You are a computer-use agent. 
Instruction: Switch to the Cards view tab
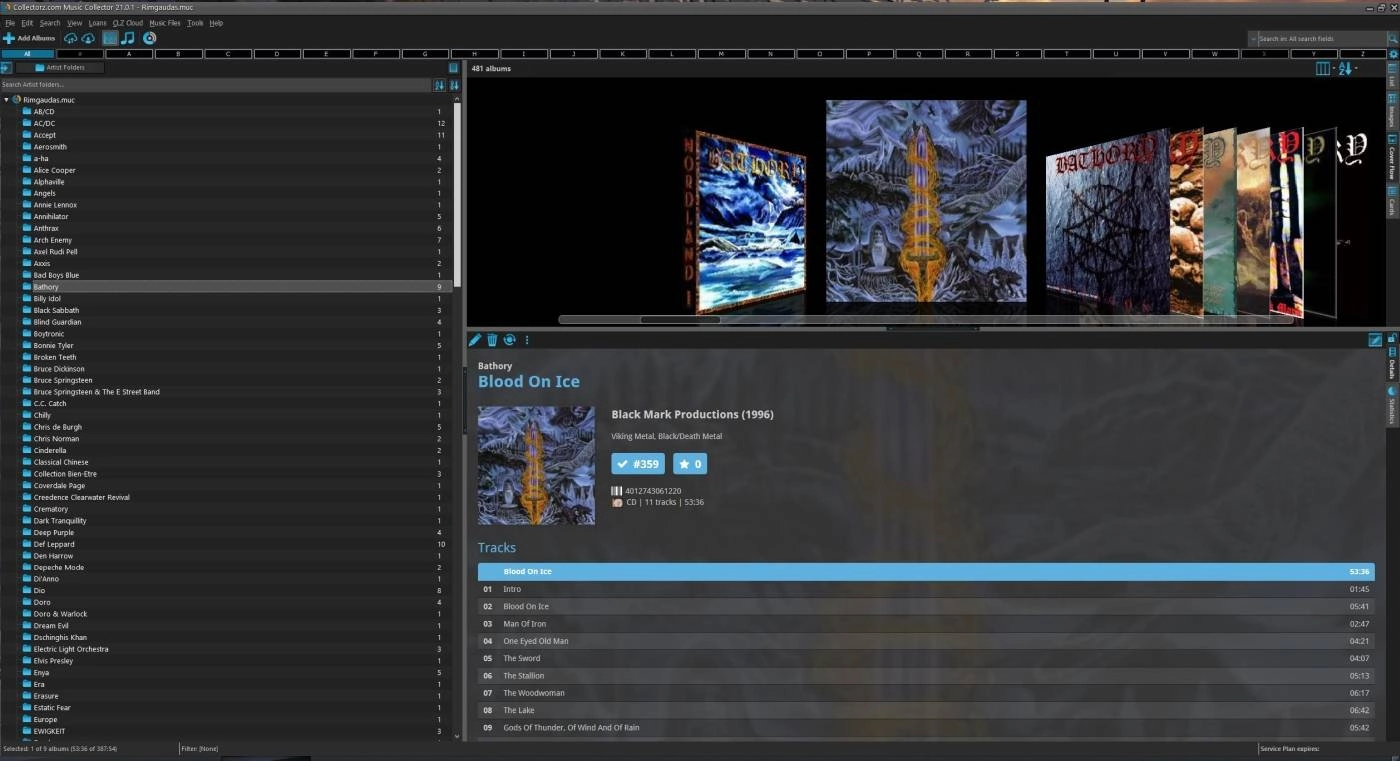point(1392,202)
